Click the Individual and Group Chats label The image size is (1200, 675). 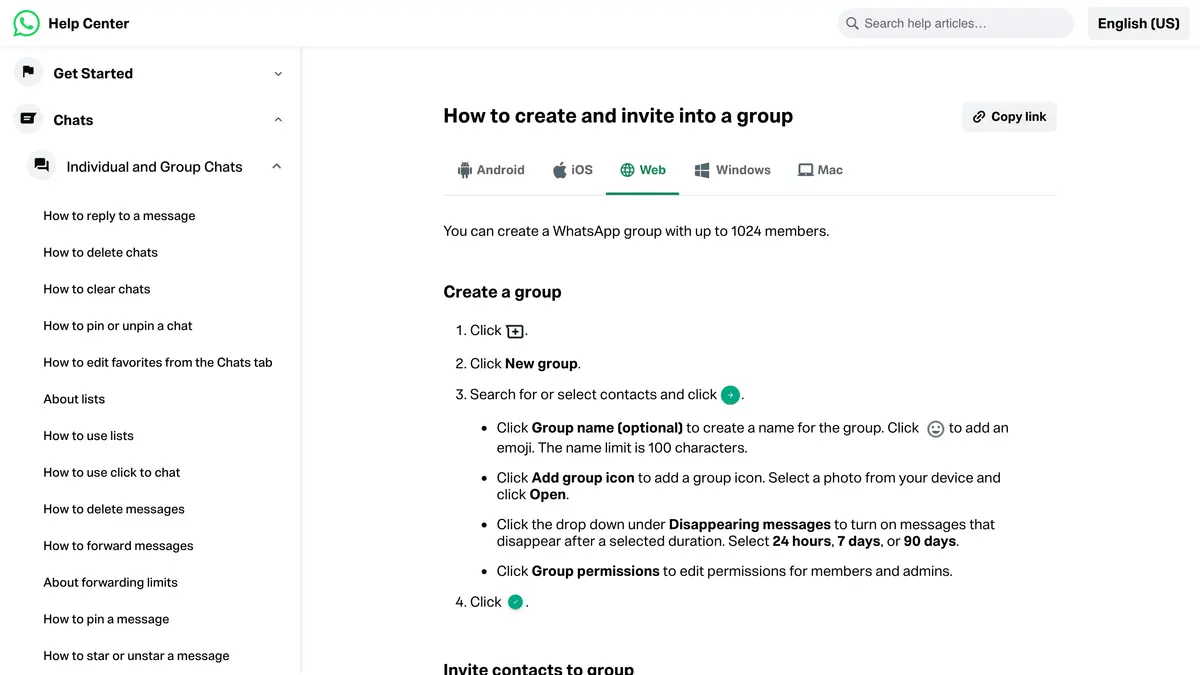(154, 167)
